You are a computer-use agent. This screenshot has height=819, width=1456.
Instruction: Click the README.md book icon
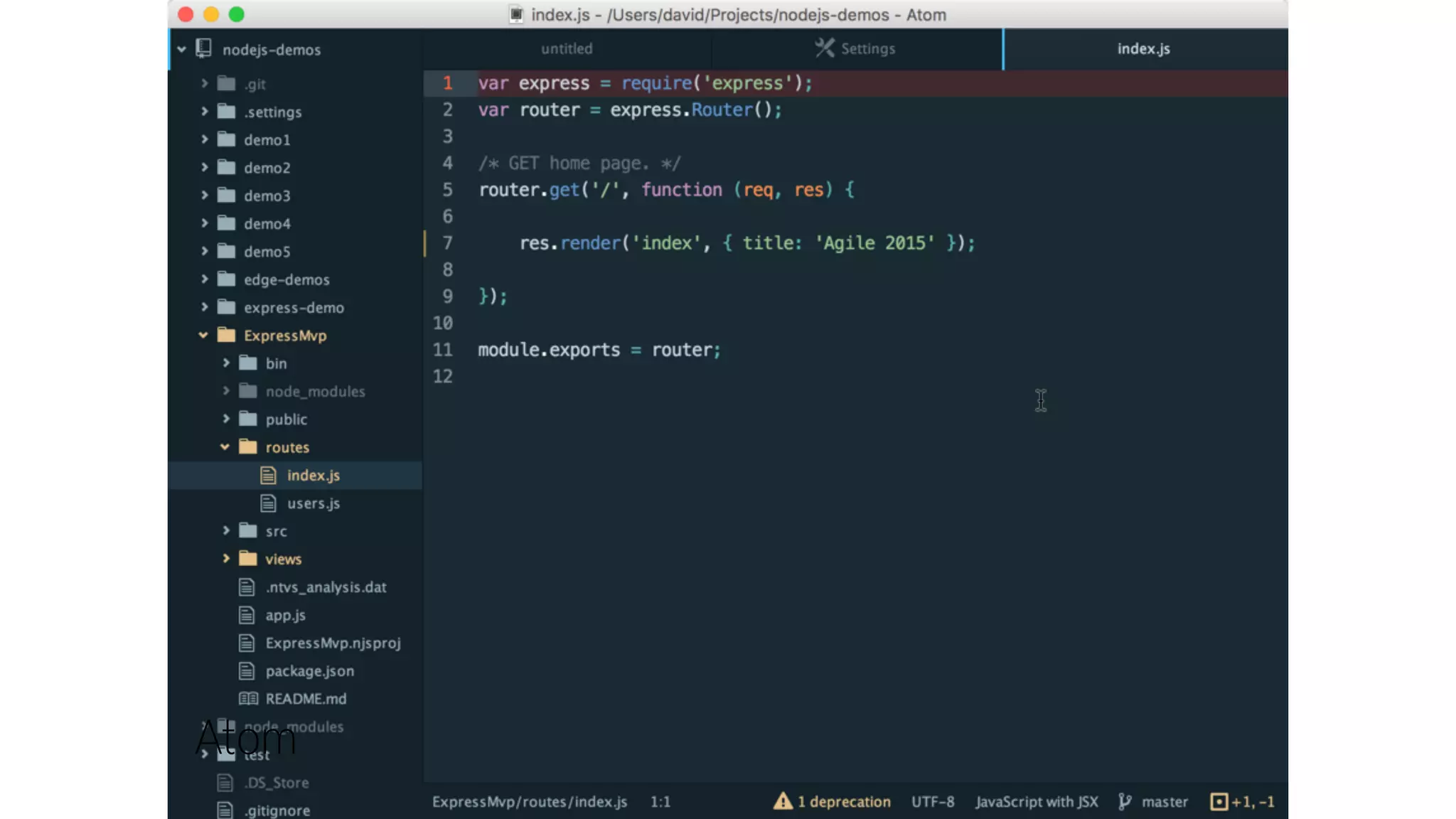(x=248, y=698)
